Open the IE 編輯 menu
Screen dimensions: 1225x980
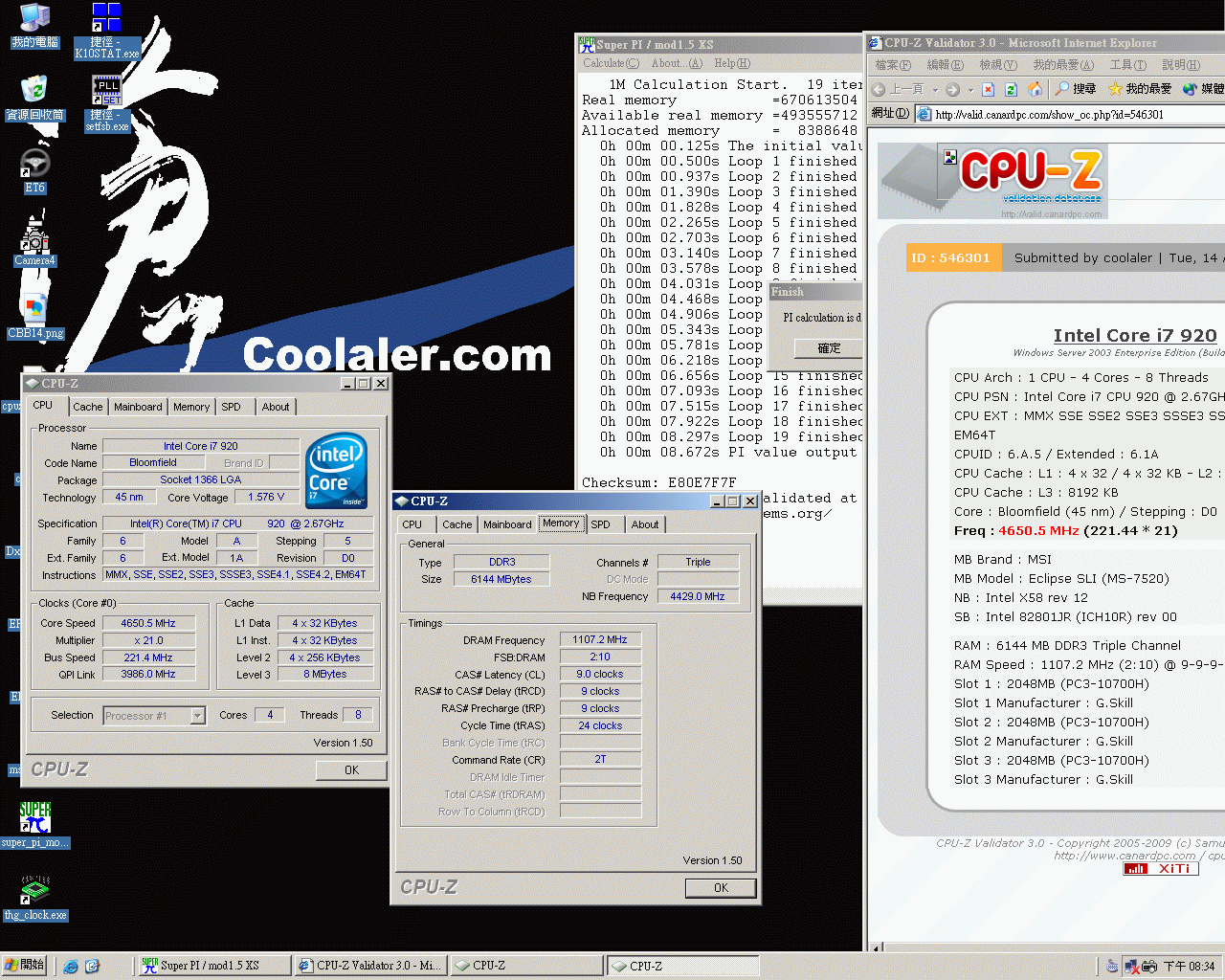(x=945, y=65)
